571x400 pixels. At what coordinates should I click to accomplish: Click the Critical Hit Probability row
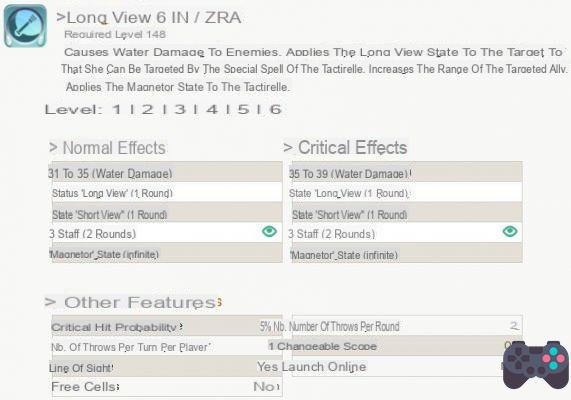[167, 326]
